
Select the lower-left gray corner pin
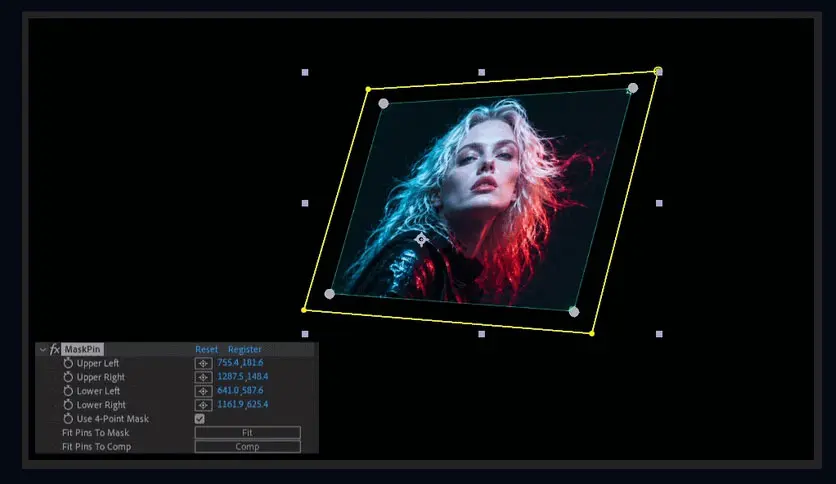pyautogui.click(x=329, y=294)
